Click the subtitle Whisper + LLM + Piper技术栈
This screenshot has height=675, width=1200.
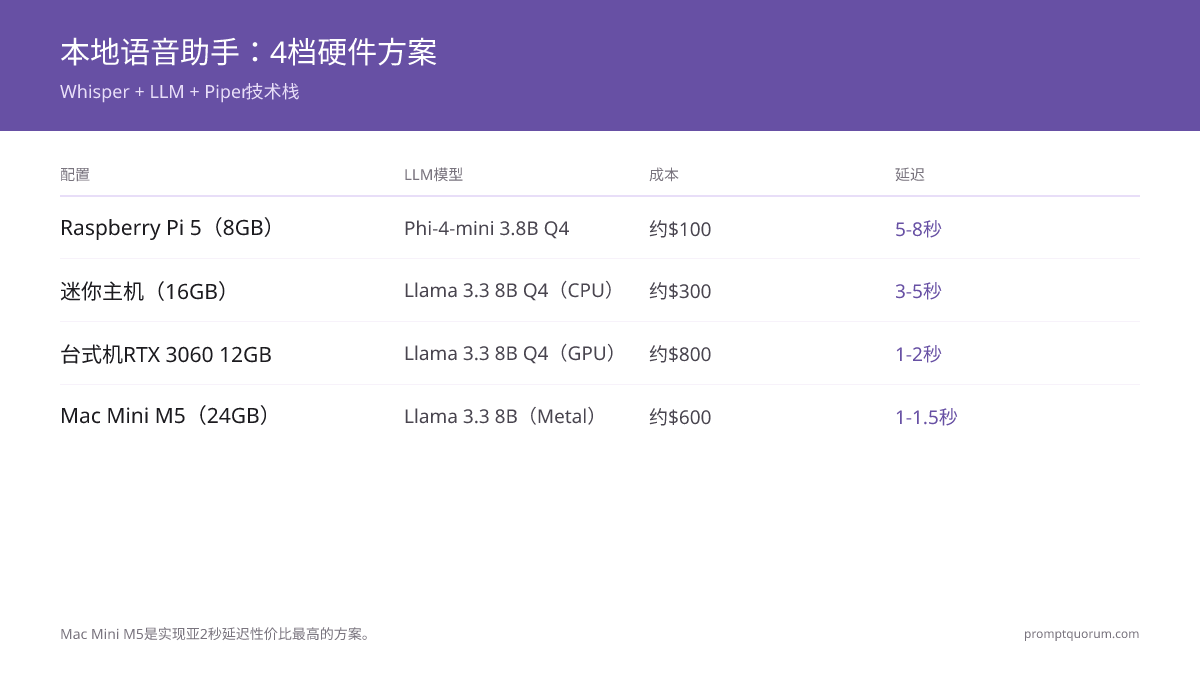180,92
